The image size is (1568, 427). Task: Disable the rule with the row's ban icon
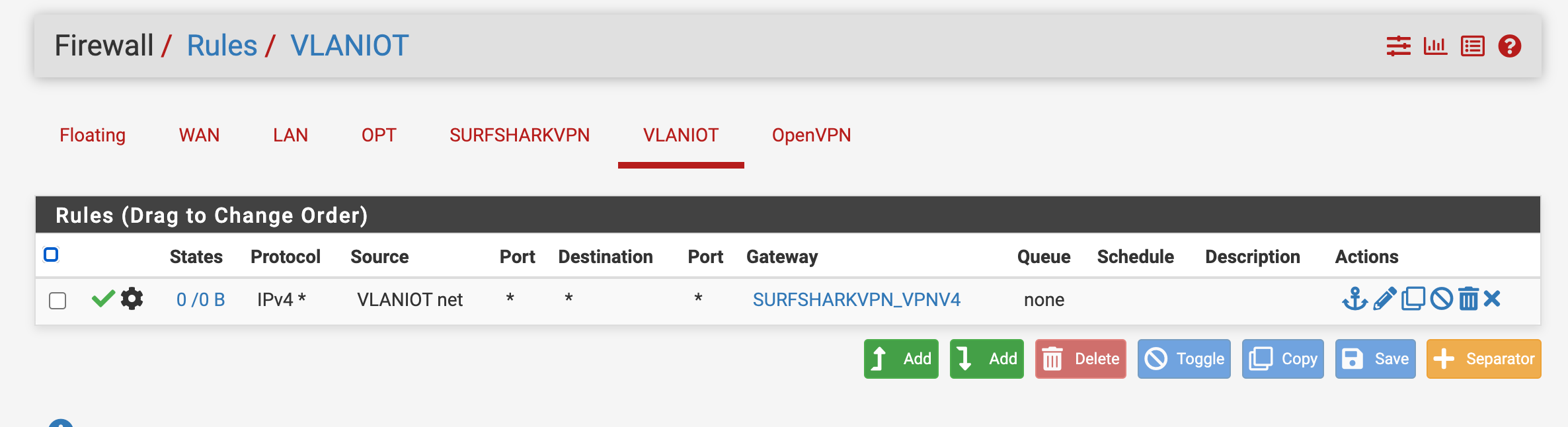[1441, 299]
